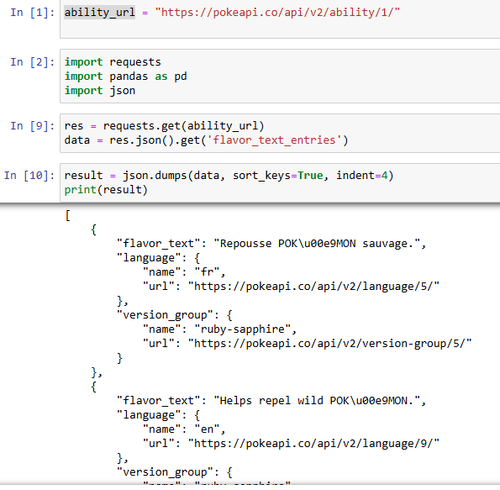Select the In [2] cell prompt
Screen dimensions: 500x490
(32, 62)
